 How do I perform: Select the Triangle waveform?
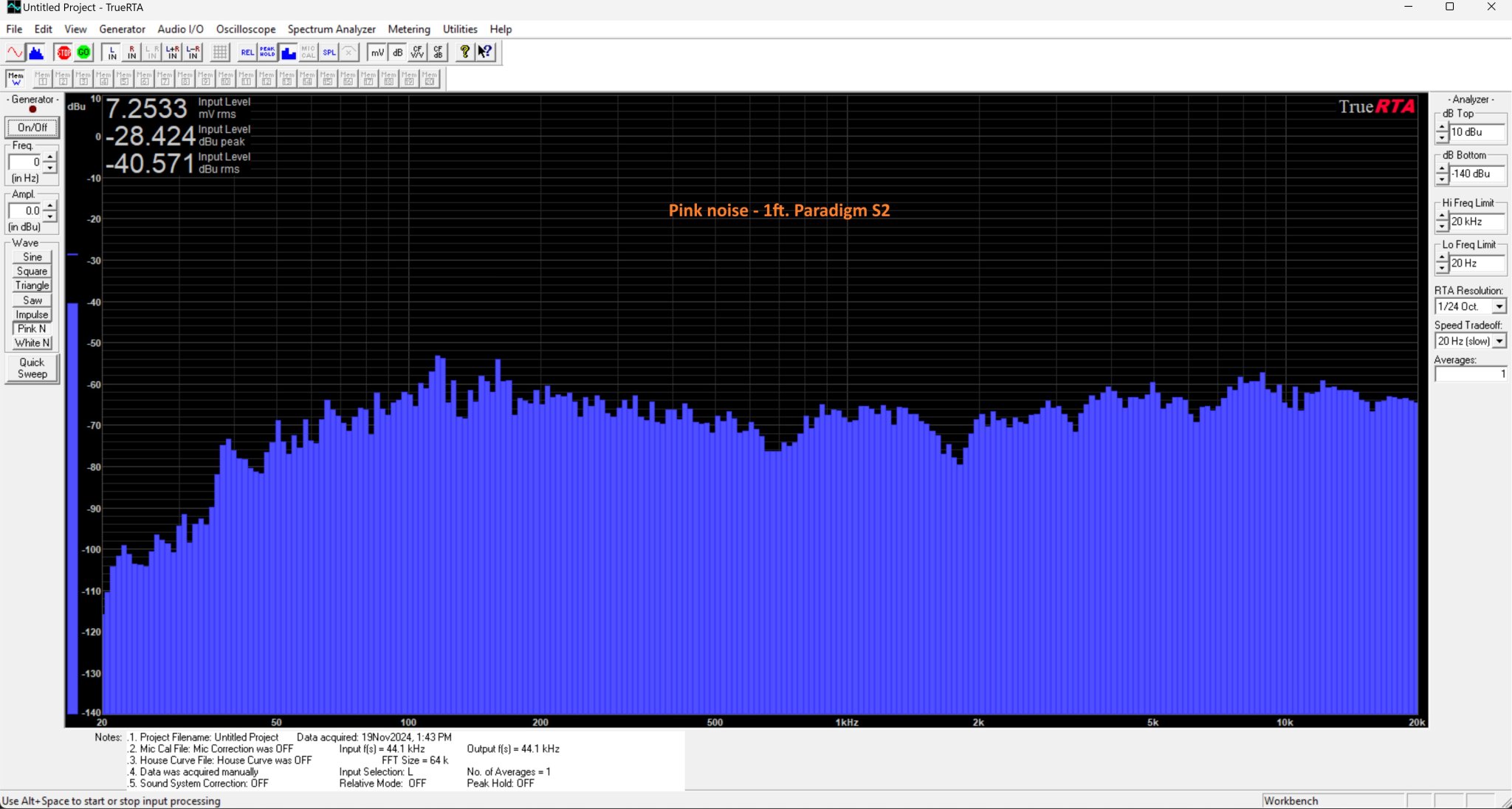point(32,286)
